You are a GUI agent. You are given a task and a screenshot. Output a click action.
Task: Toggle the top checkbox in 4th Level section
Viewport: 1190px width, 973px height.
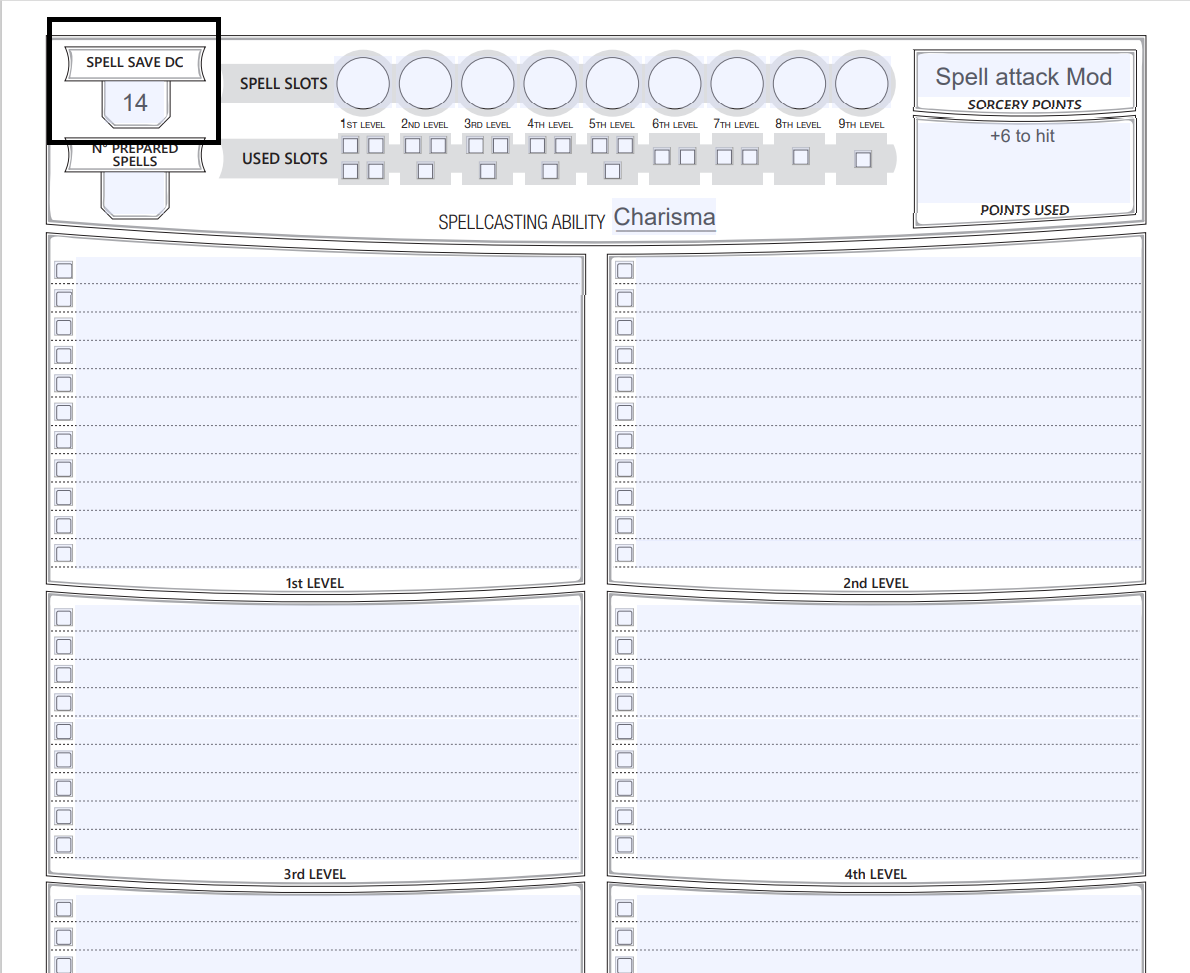(623, 618)
